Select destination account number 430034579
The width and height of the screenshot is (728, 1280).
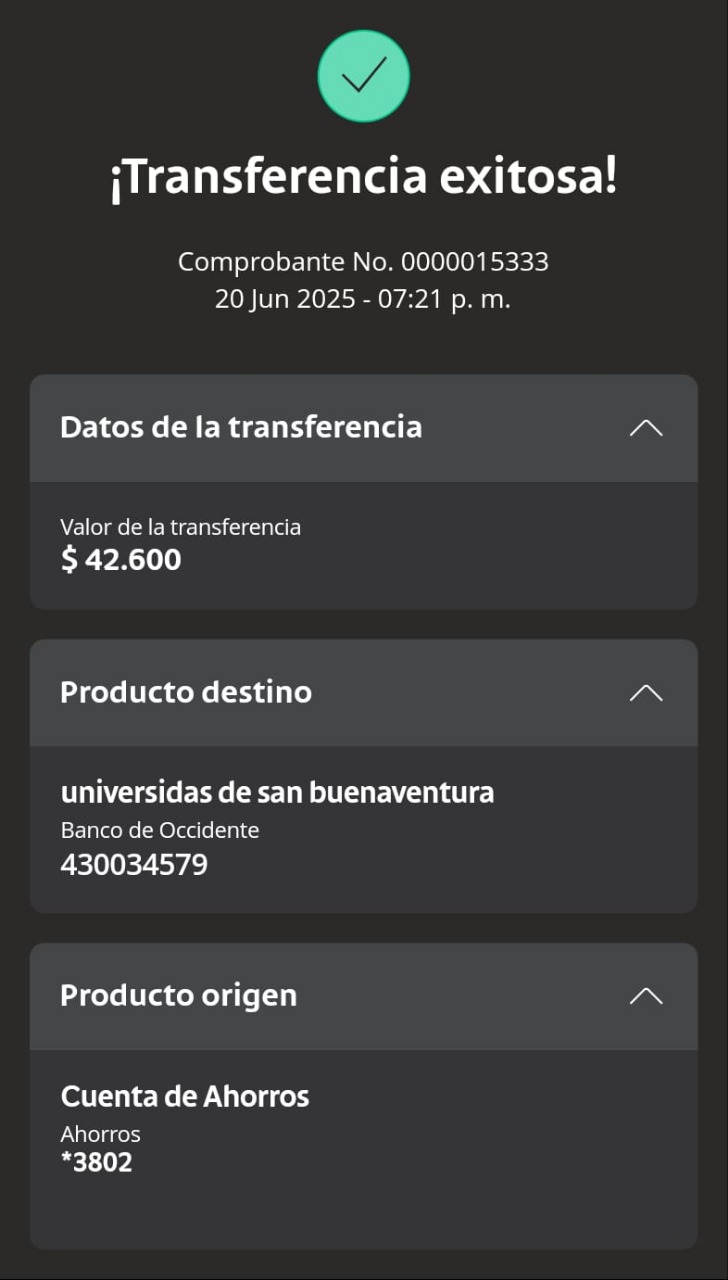pos(134,865)
